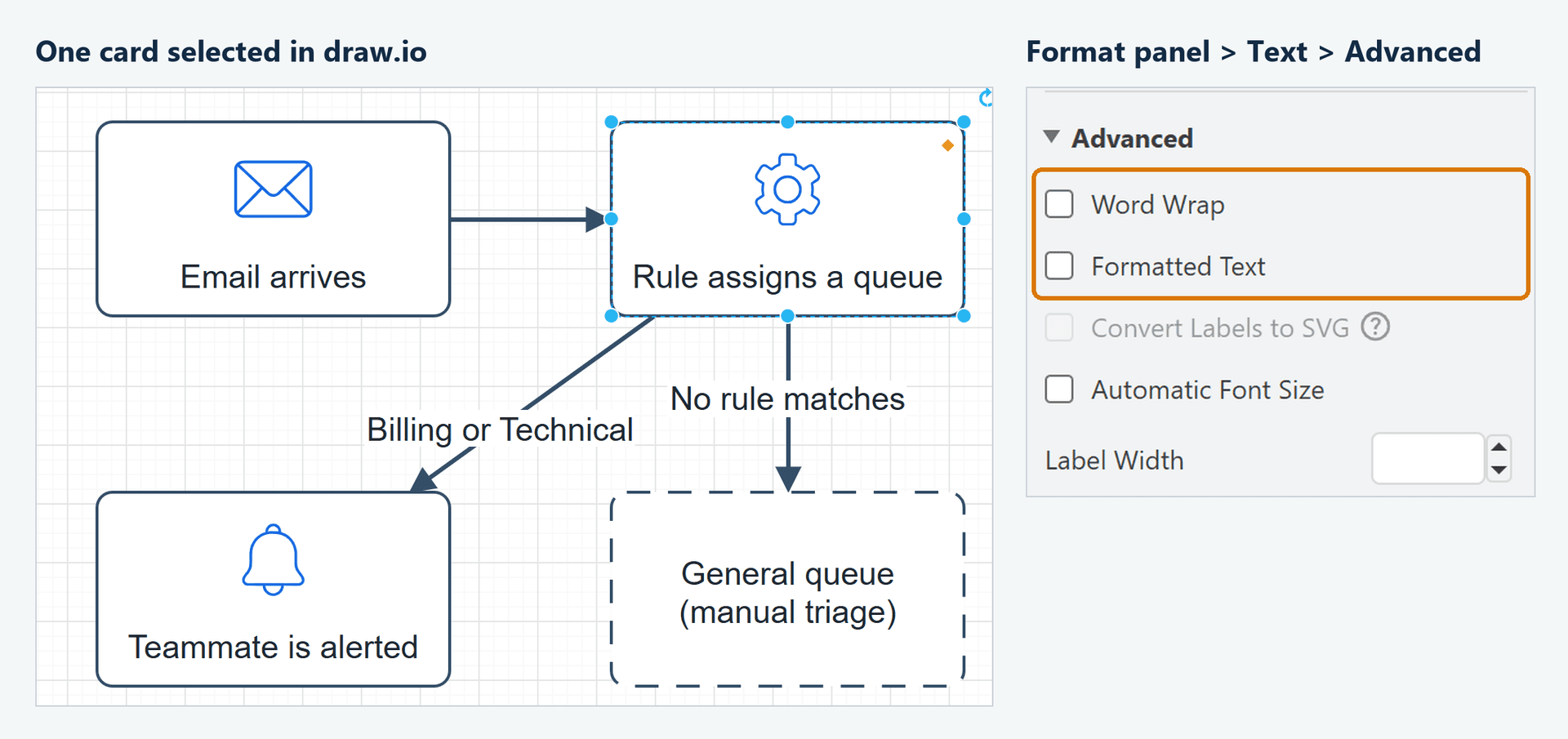1568x739 pixels.
Task: Click the 'Advanced' section heading text
Action: coord(1132,139)
